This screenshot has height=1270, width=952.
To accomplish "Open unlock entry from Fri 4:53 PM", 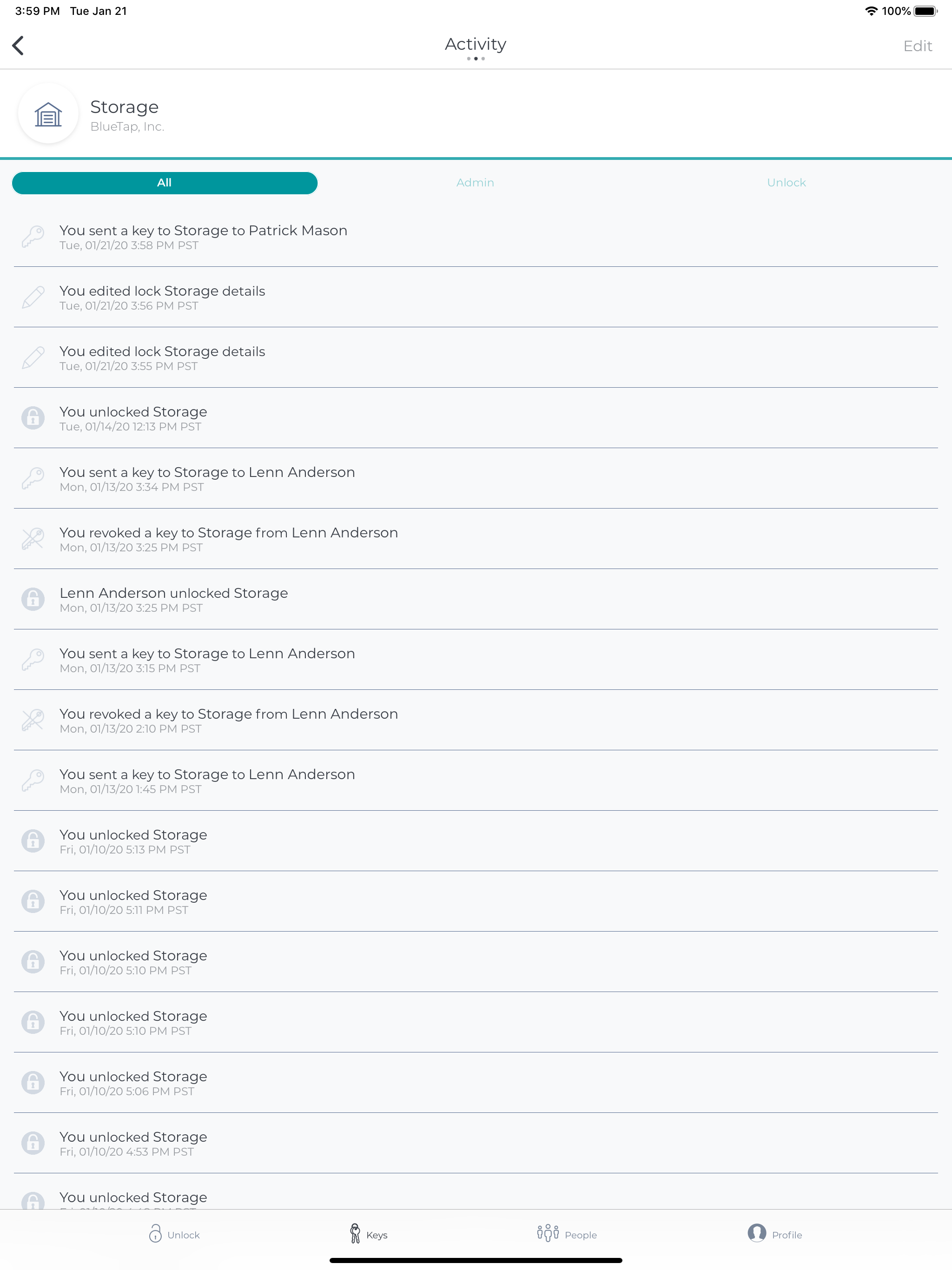I will point(476,1143).
